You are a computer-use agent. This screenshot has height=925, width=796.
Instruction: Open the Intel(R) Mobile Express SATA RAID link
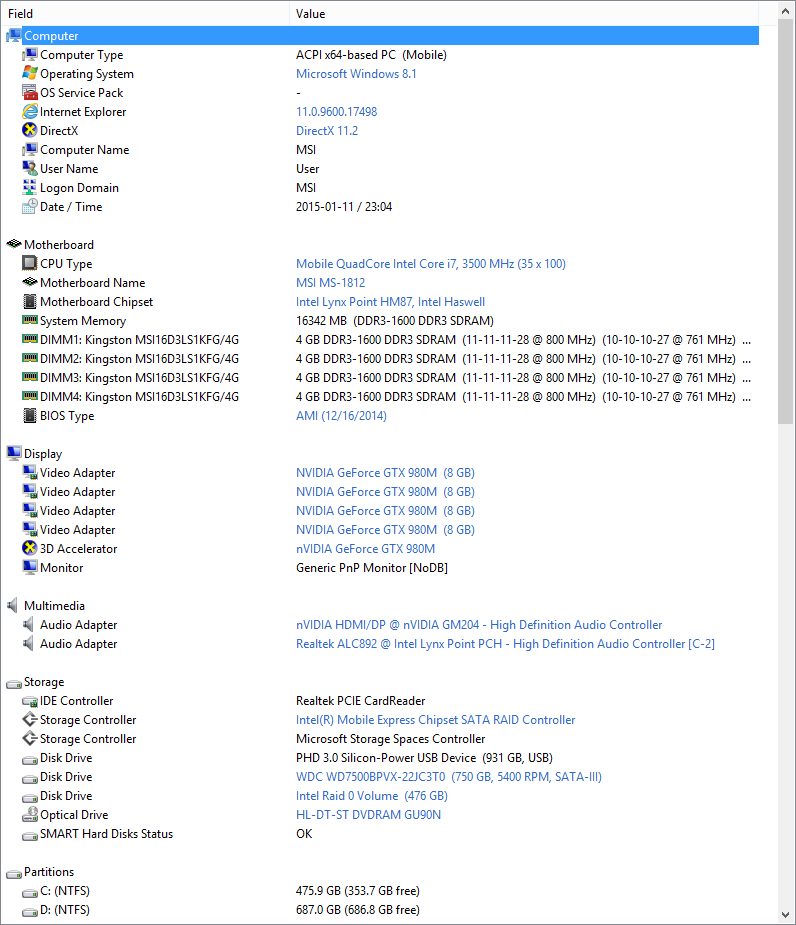click(435, 720)
